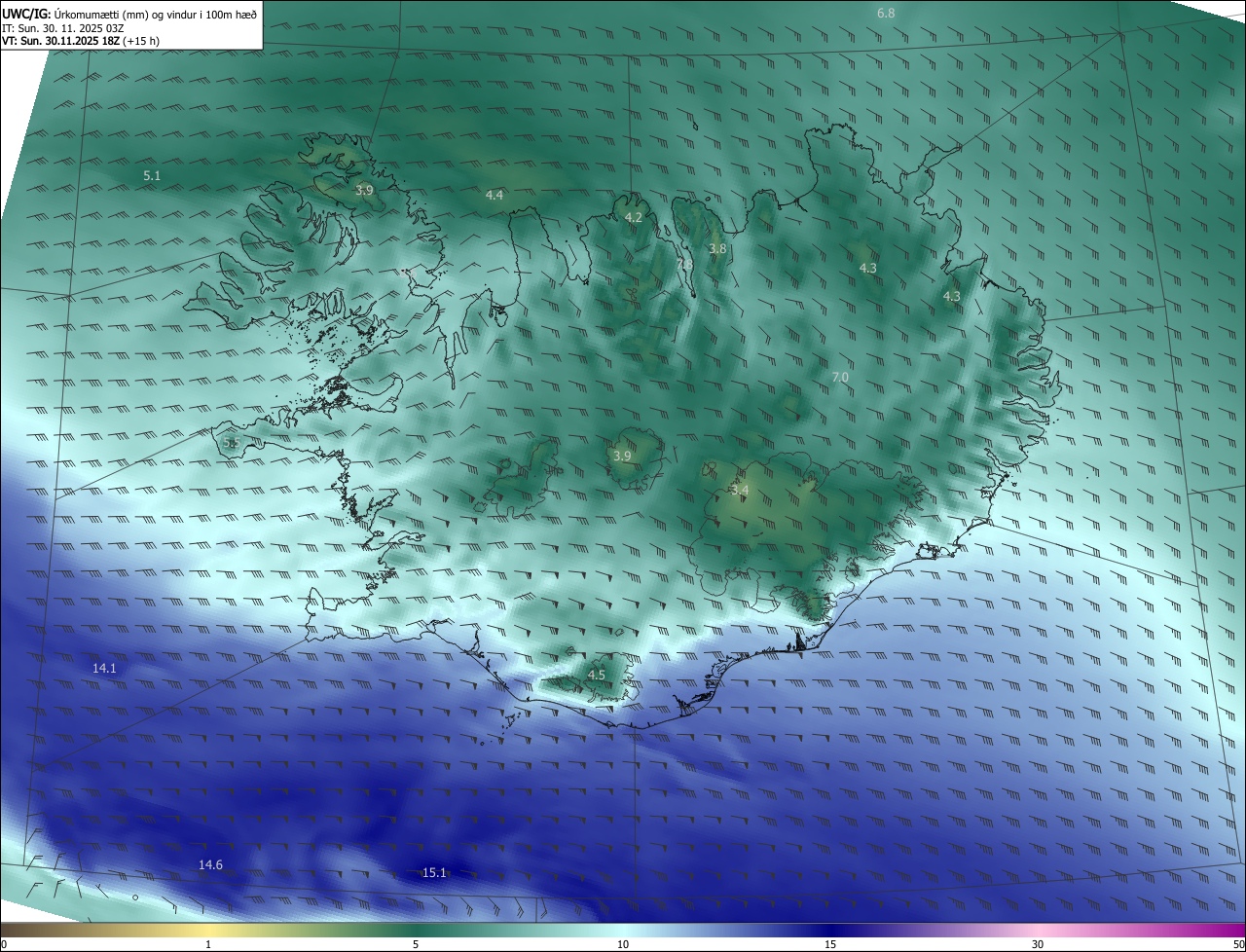Click the 4.4 value on the map

495,195
